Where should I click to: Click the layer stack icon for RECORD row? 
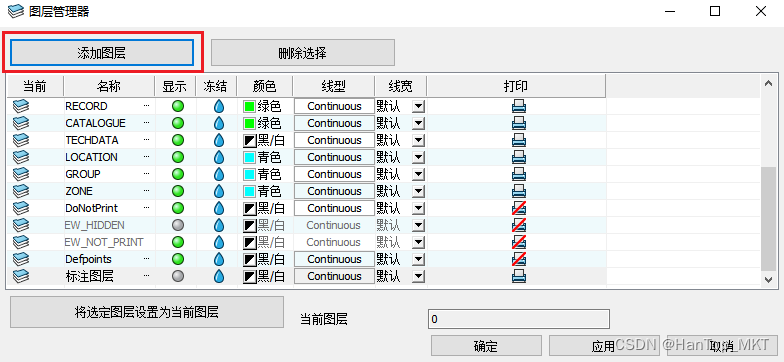(21, 106)
